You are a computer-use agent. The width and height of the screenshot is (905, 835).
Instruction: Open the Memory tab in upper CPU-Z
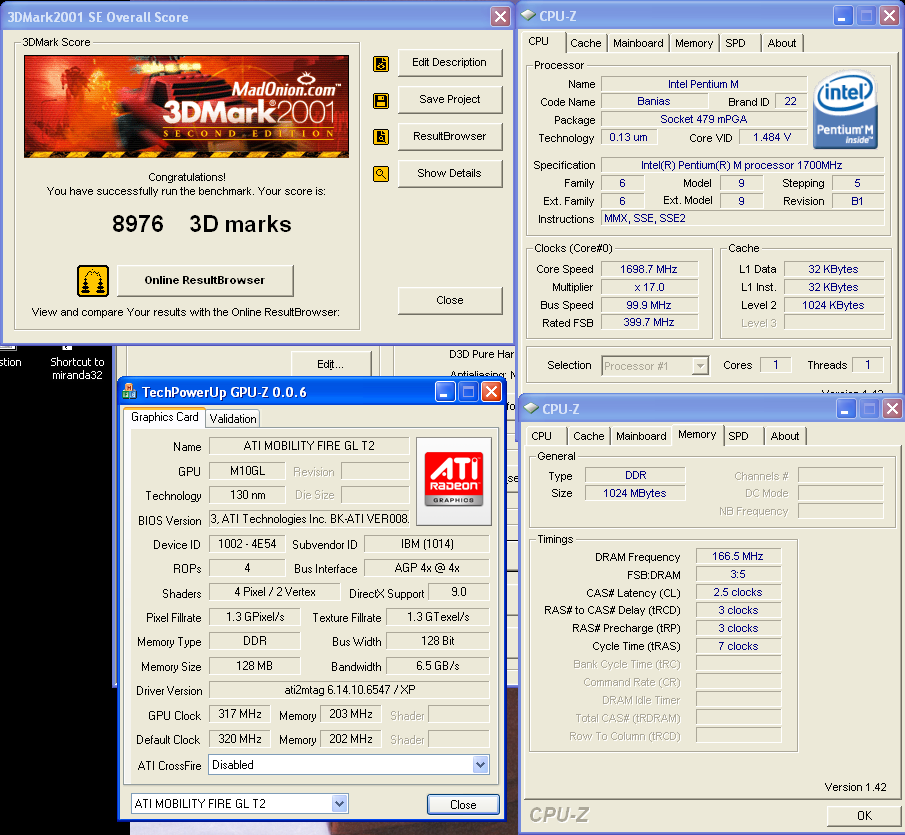coord(694,43)
